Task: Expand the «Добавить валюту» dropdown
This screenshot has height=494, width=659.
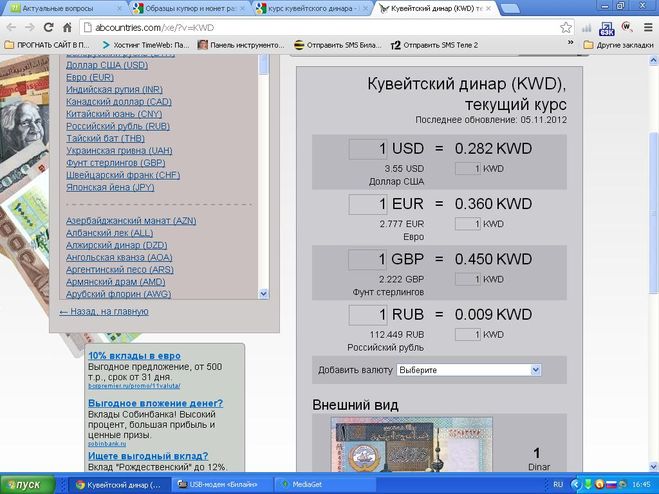Action: (469, 370)
